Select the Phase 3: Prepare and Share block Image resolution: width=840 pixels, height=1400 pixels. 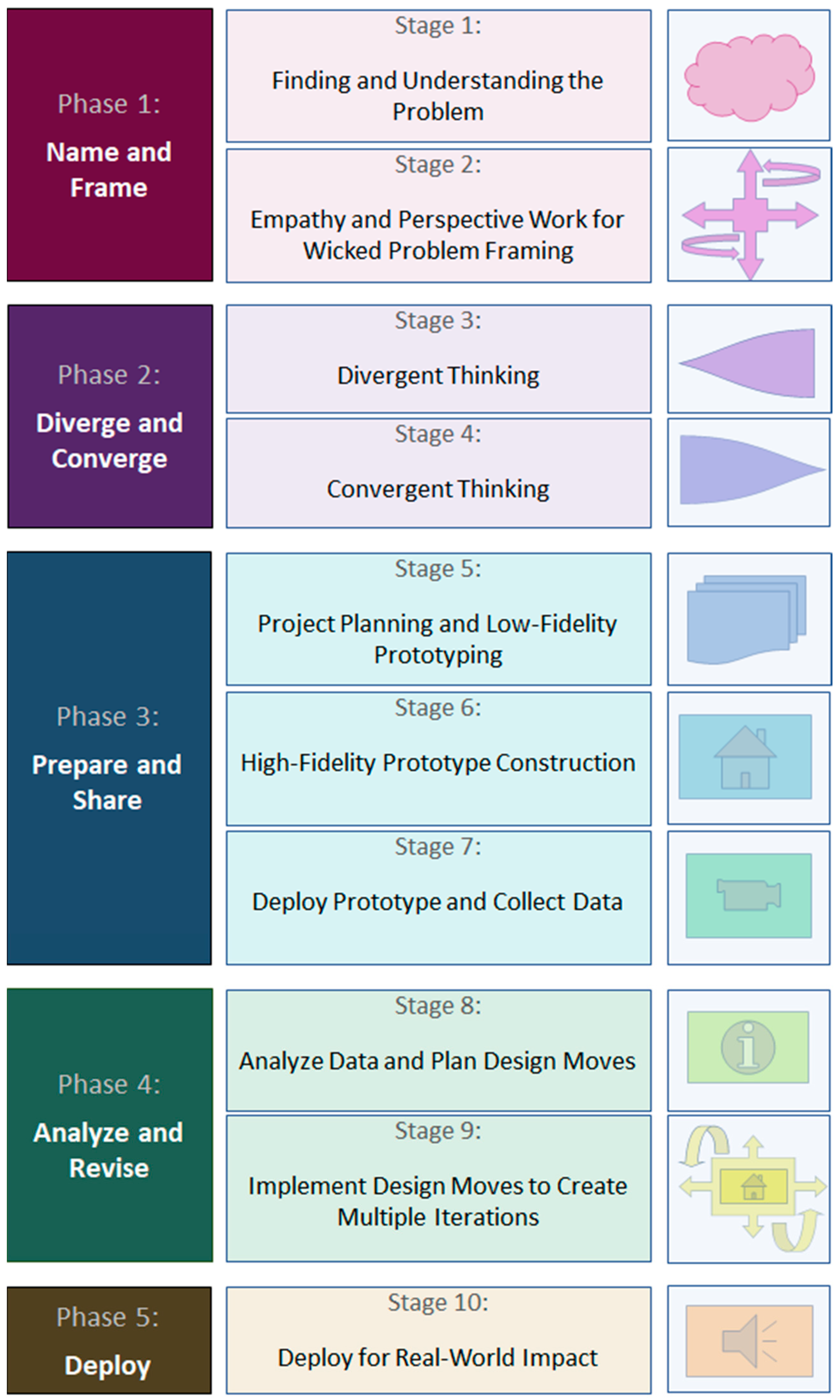pos(109,758)
